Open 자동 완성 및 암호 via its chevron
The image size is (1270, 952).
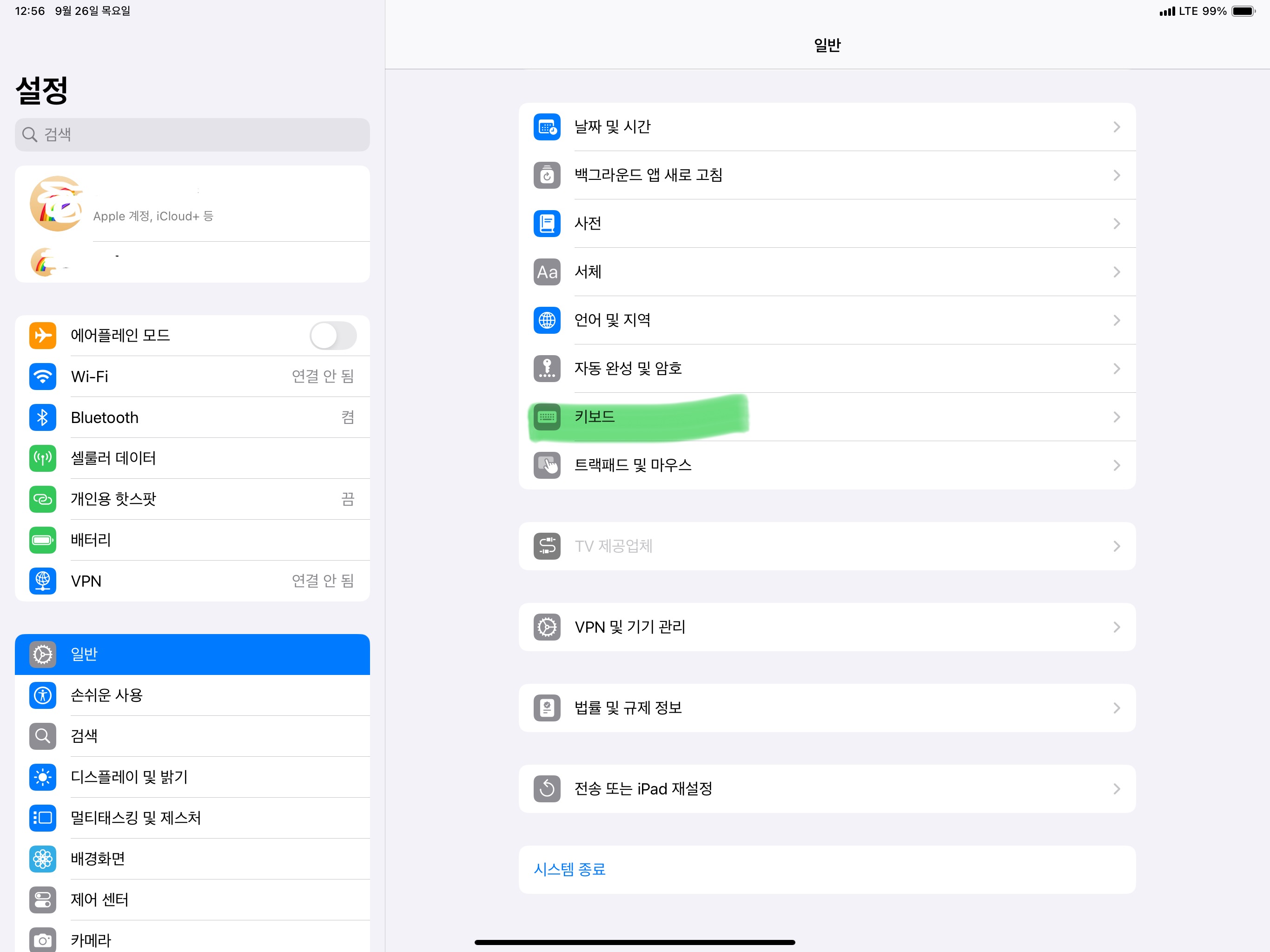[x=1117, y=369]
